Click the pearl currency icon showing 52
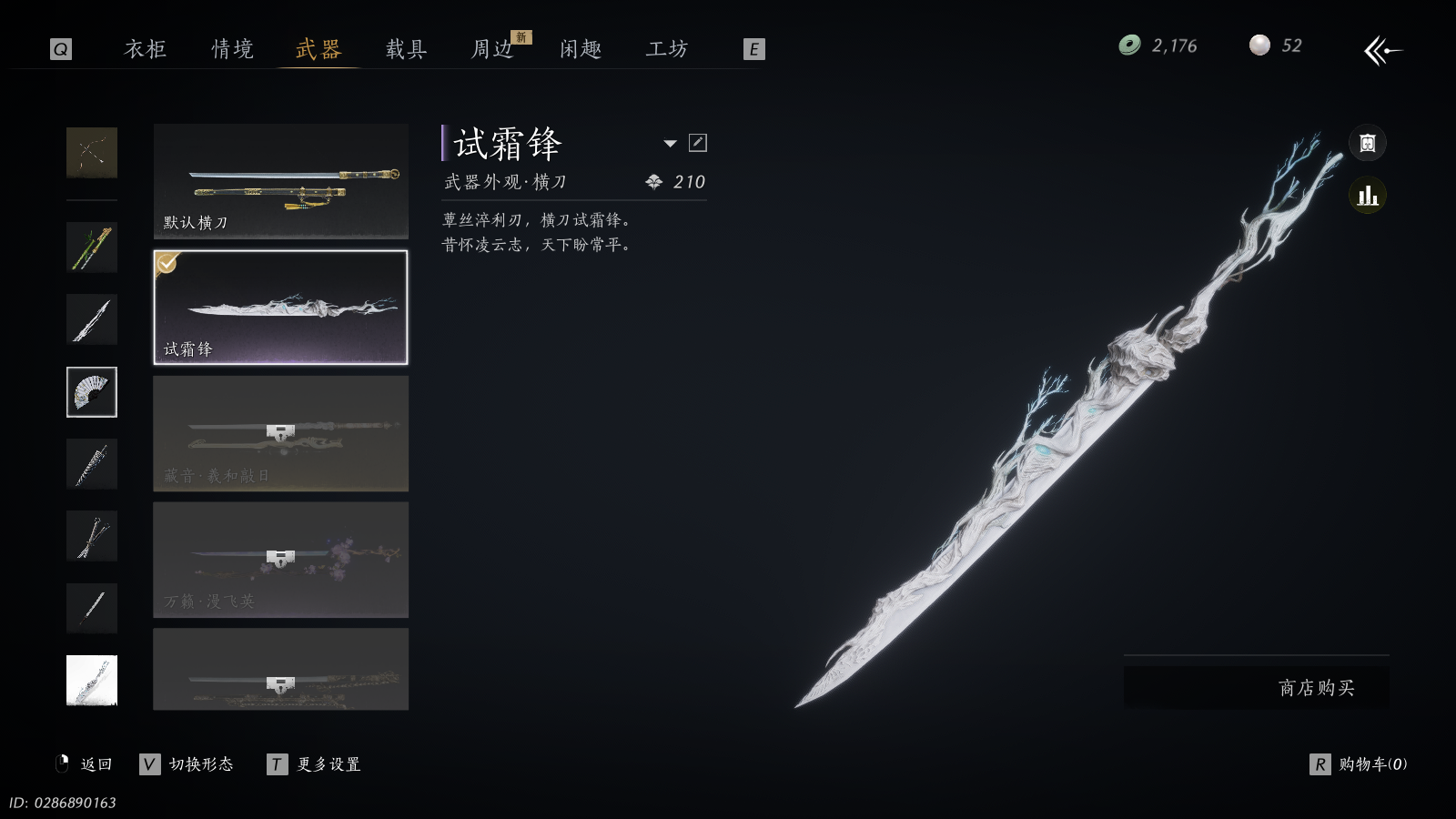1456x819 pixels. tap(1259, 45)
